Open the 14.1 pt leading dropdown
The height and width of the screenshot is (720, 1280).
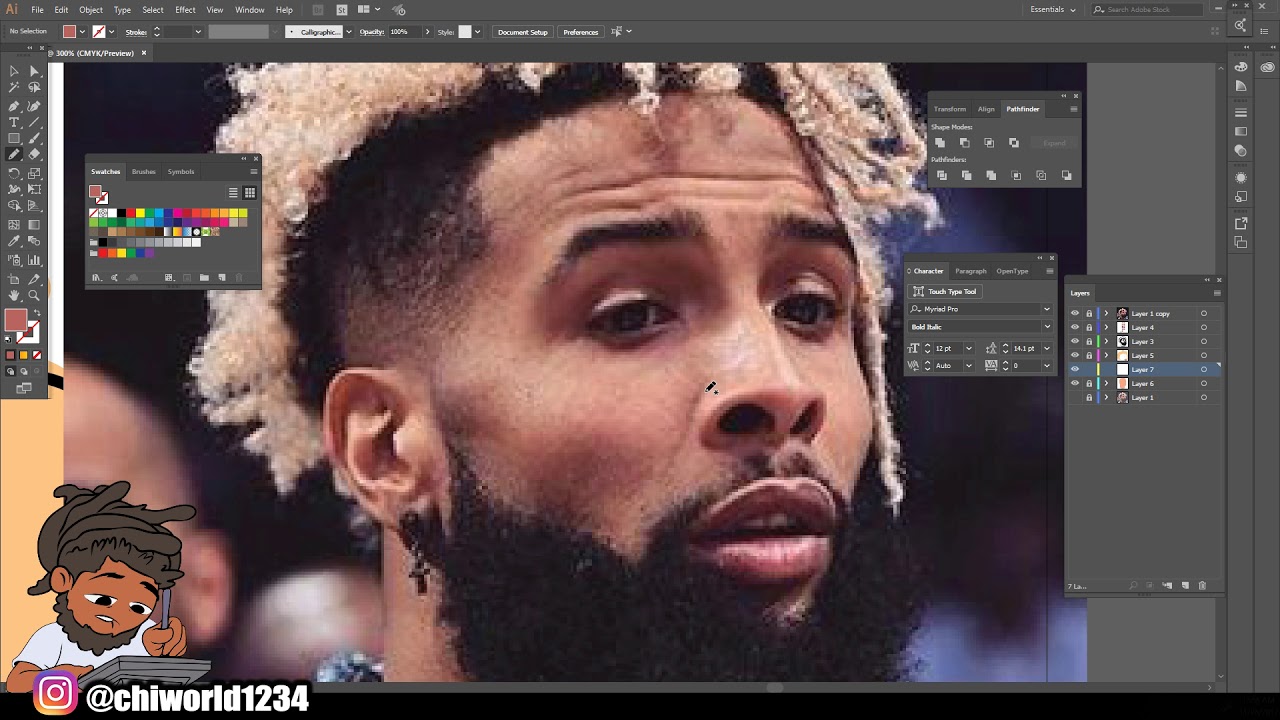1047,348
